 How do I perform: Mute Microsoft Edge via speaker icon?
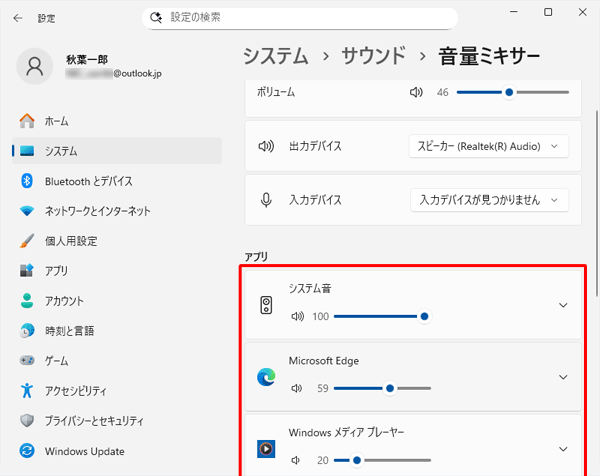pyautogui.click(x=296, y=388)
